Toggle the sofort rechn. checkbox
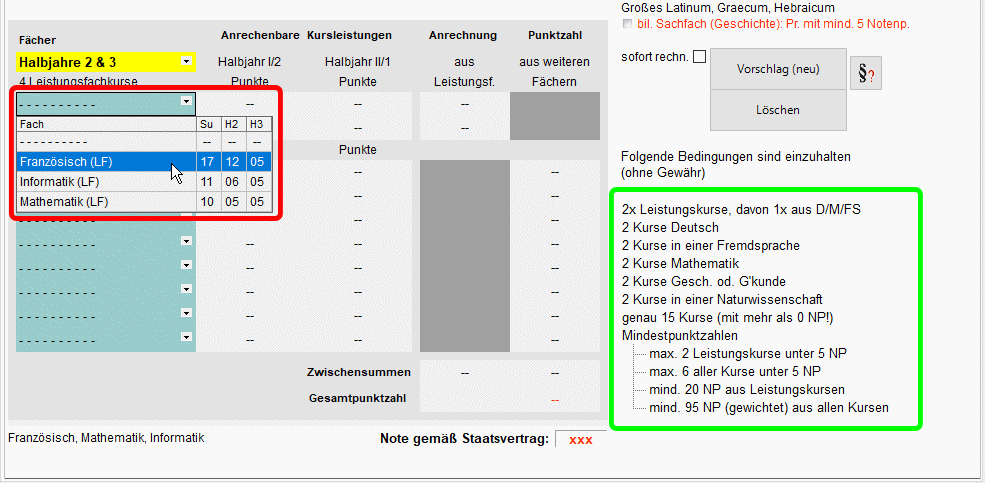 coord(699,57)
